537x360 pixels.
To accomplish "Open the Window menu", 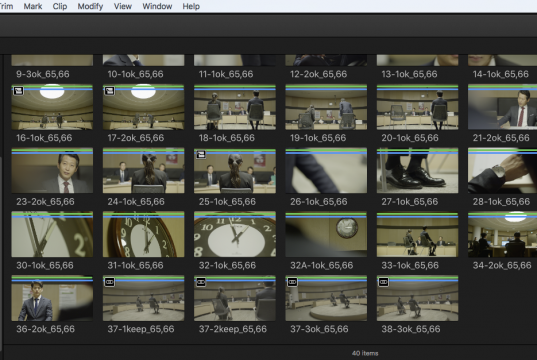I will (157, 6).
